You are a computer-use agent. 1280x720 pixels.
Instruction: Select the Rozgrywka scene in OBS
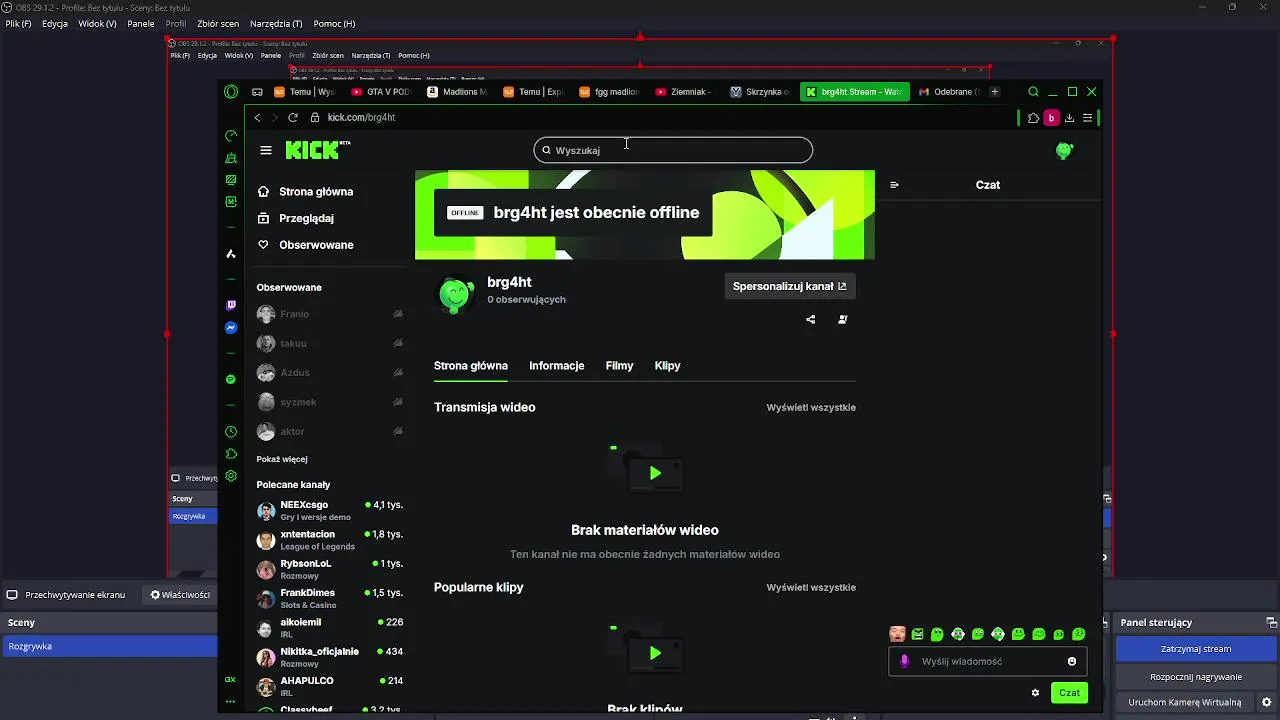(x=108, y=646)
